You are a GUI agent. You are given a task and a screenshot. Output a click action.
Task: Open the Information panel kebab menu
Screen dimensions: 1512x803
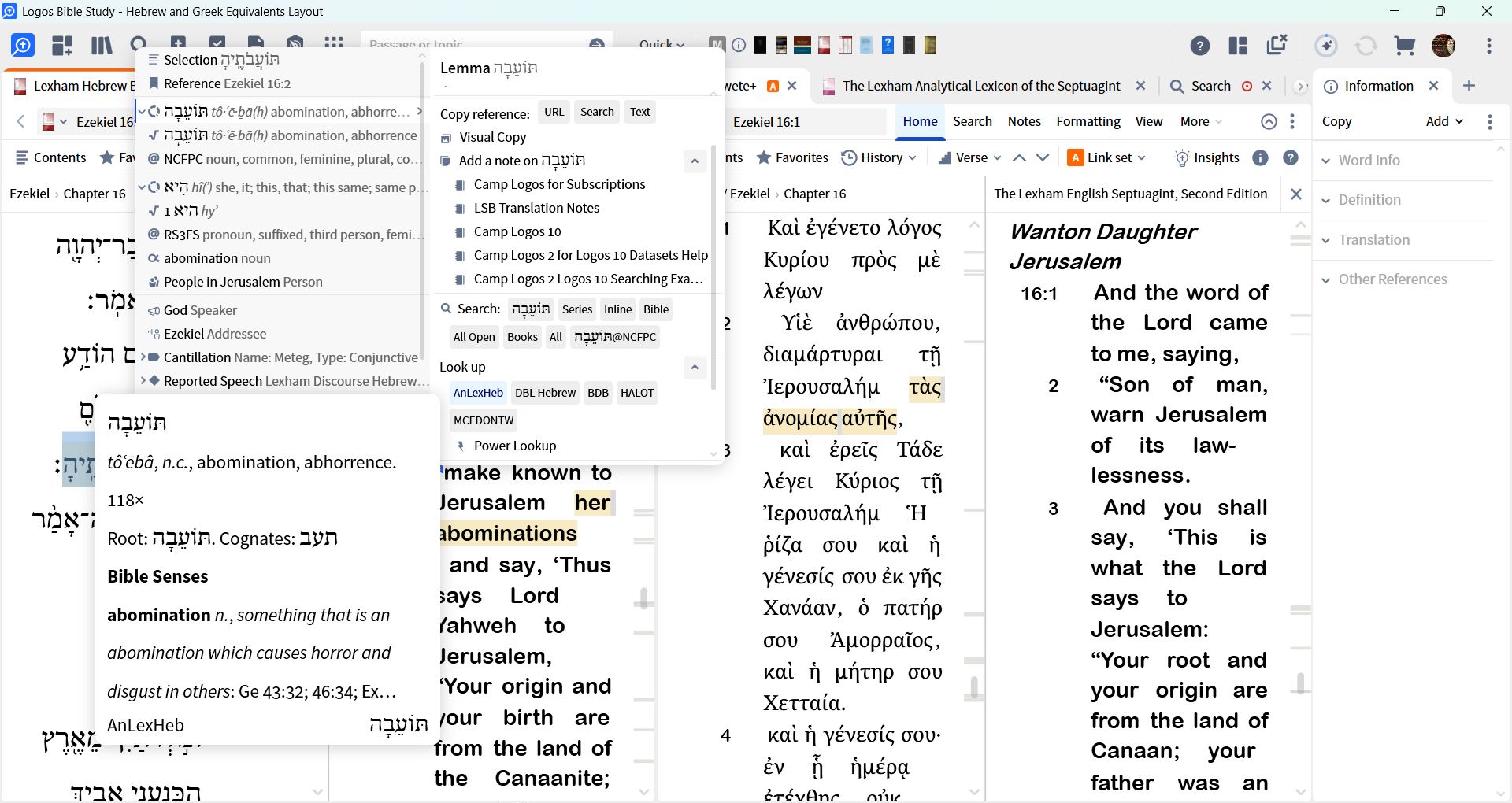[x=1489, y=121]
